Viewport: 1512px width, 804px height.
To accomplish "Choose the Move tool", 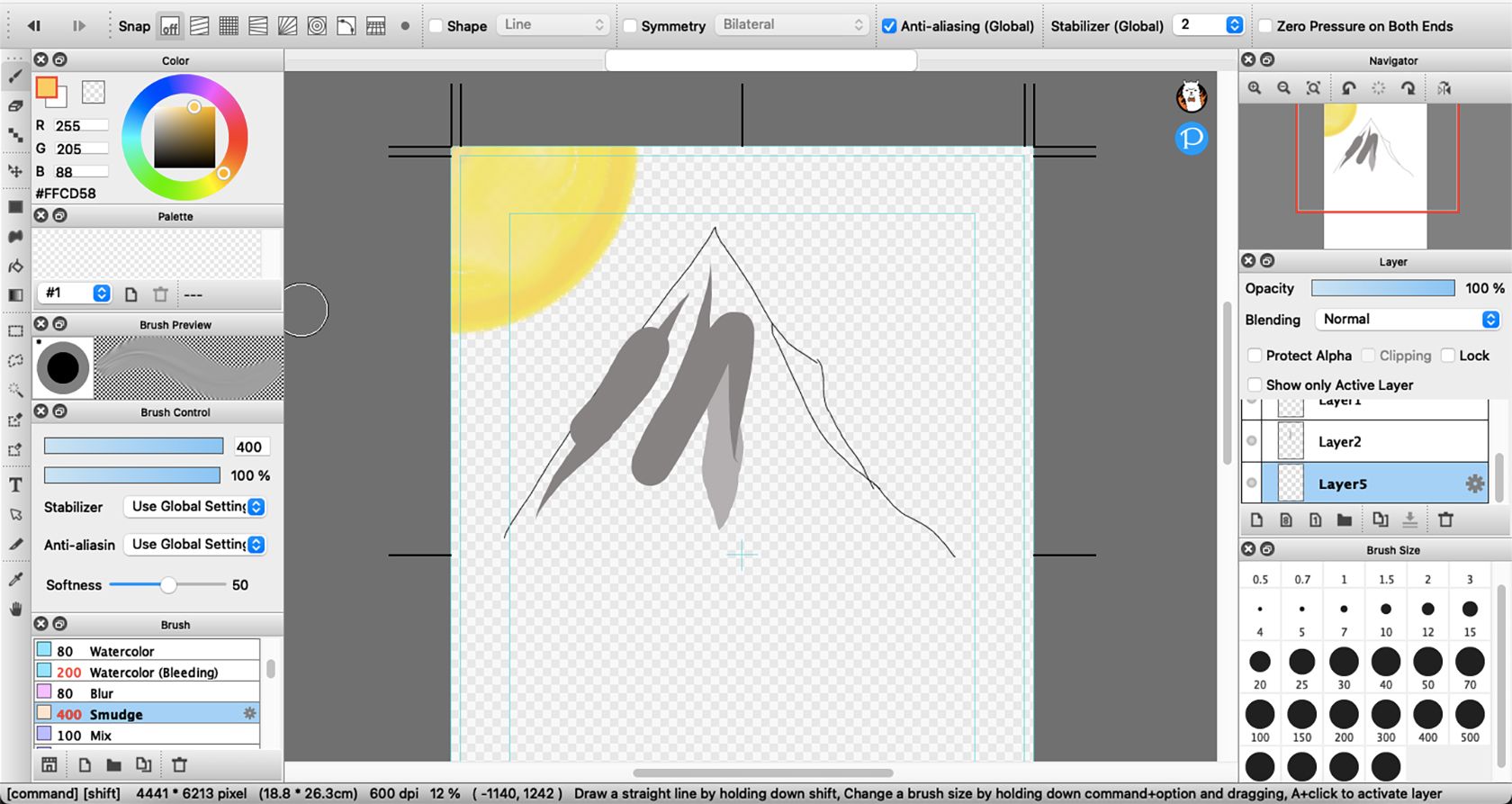I will (15, 171).
